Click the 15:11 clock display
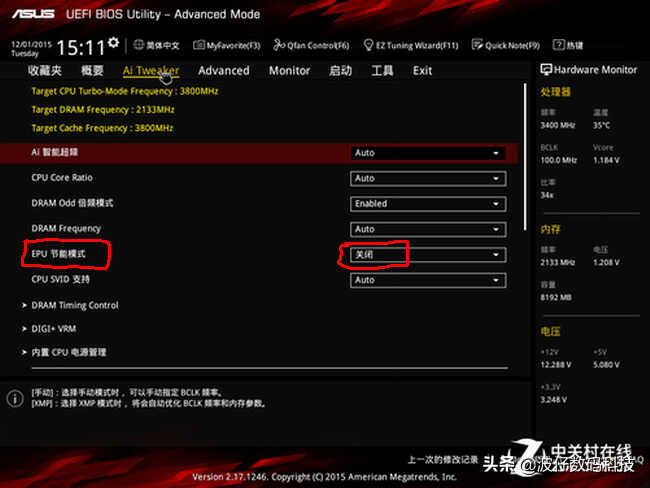The image size is (650, 488). pyautogui.click(x=81, y=47)
